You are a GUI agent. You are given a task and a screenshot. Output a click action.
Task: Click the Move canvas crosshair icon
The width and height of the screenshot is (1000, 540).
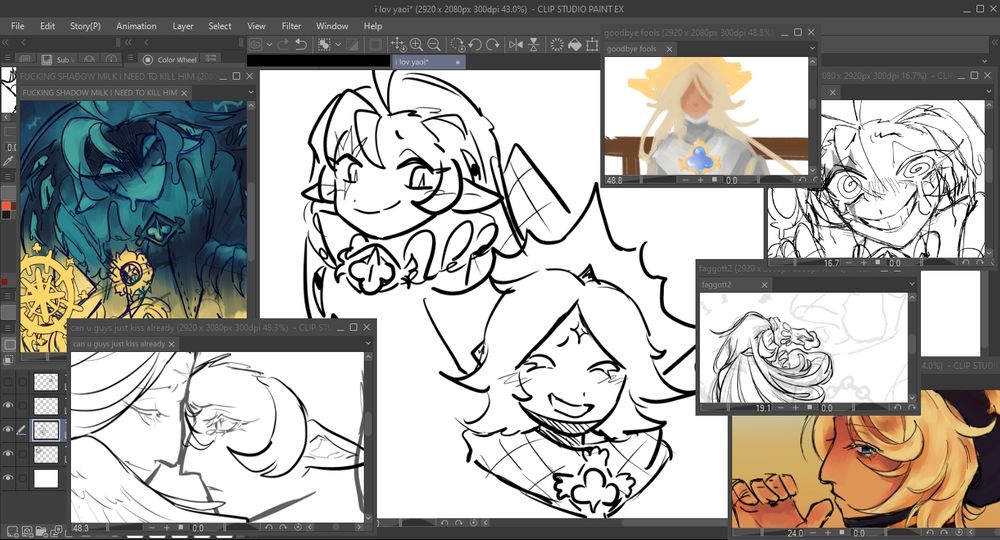(x=398, y=44)
